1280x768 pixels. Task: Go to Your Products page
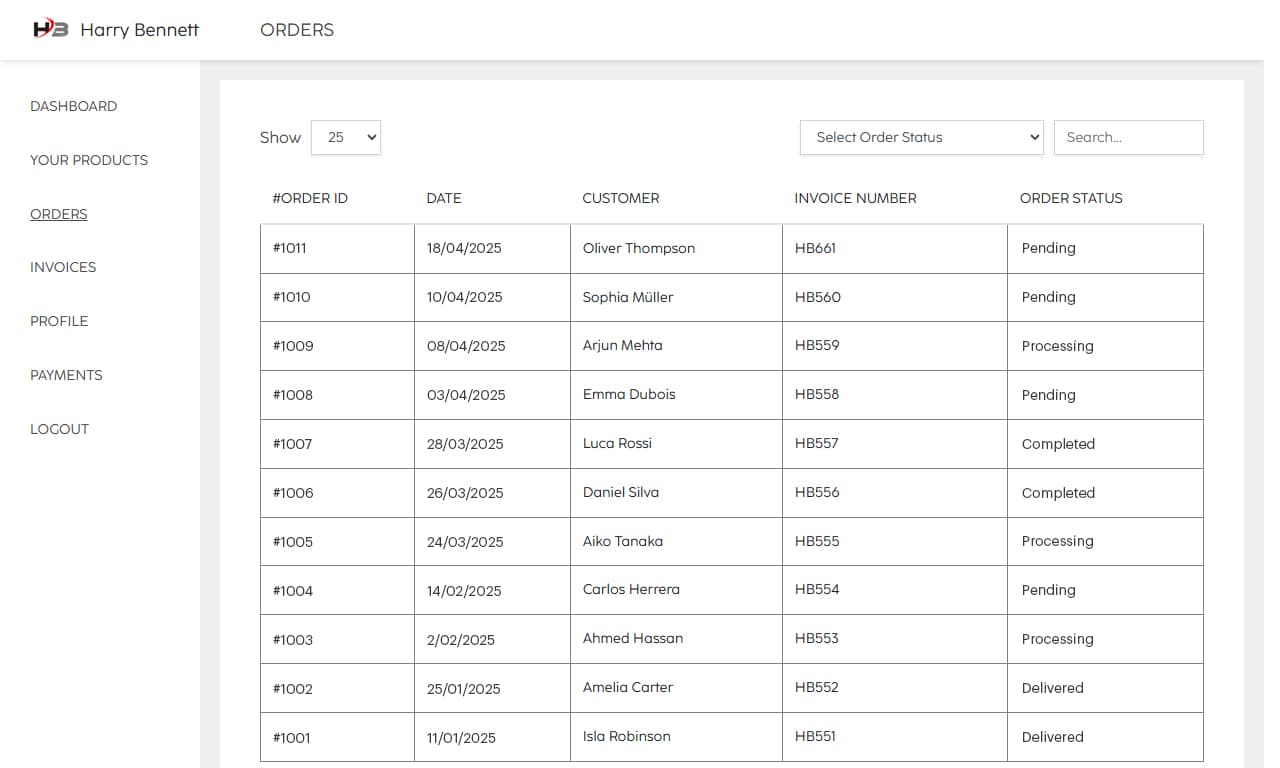(89, 160)
